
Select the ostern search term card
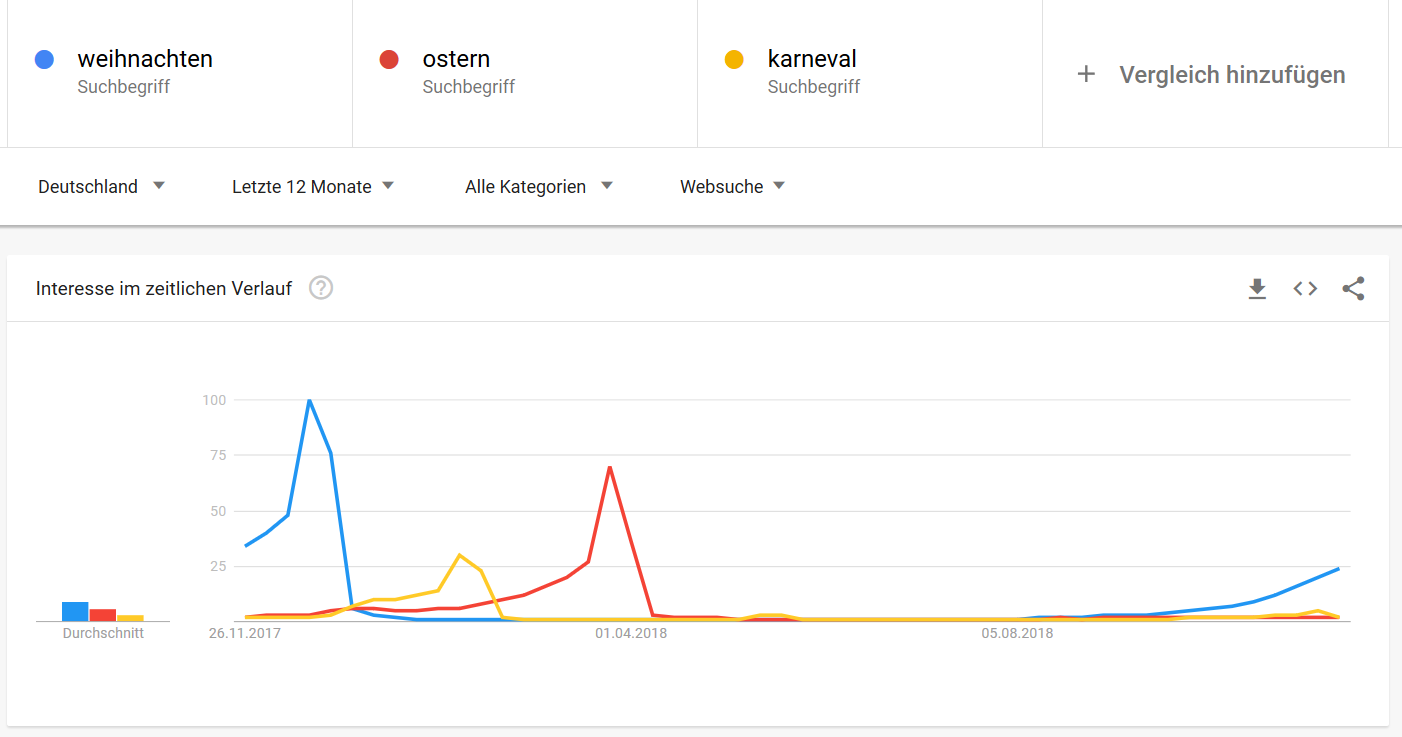525,70
